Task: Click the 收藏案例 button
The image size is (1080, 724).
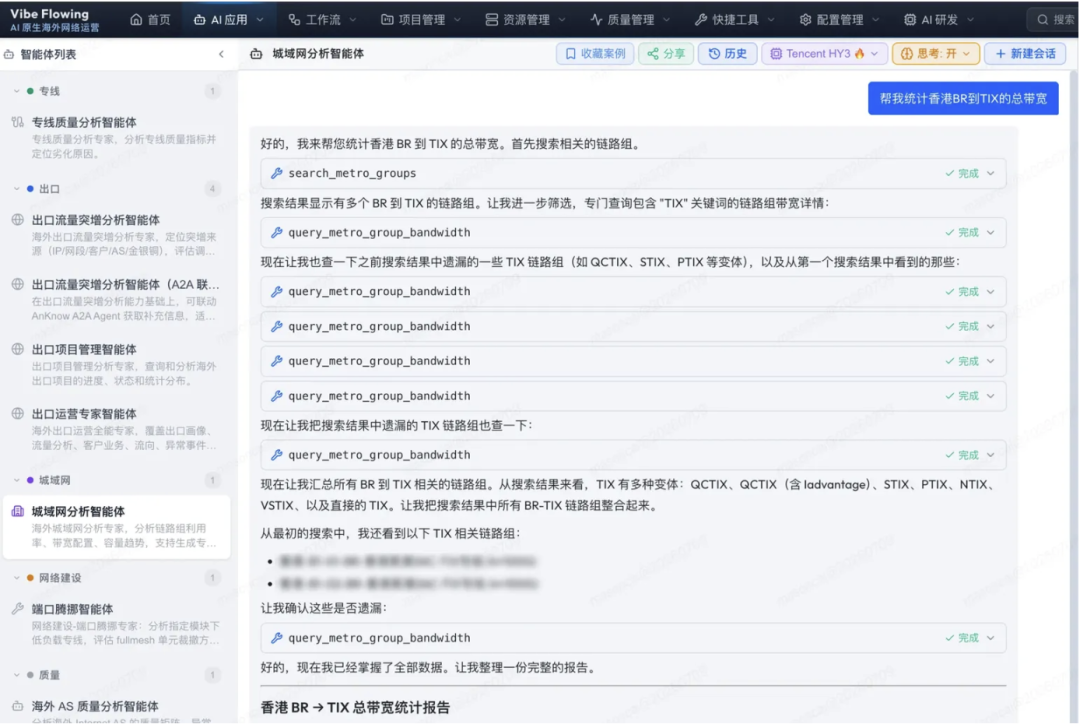Action: point(595,54)
